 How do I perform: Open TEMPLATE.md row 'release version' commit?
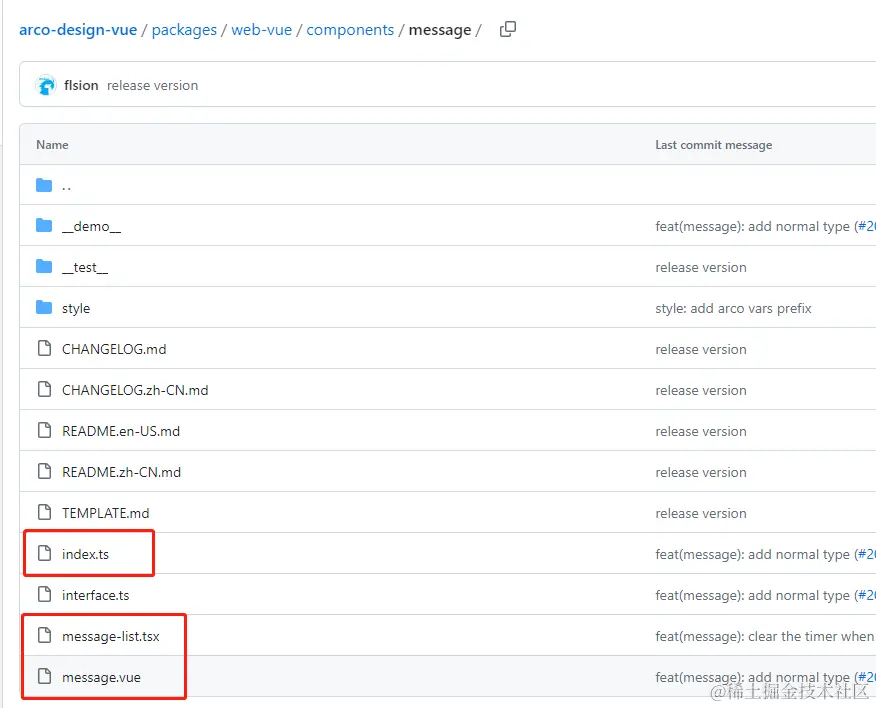click(x=701, y=513)
